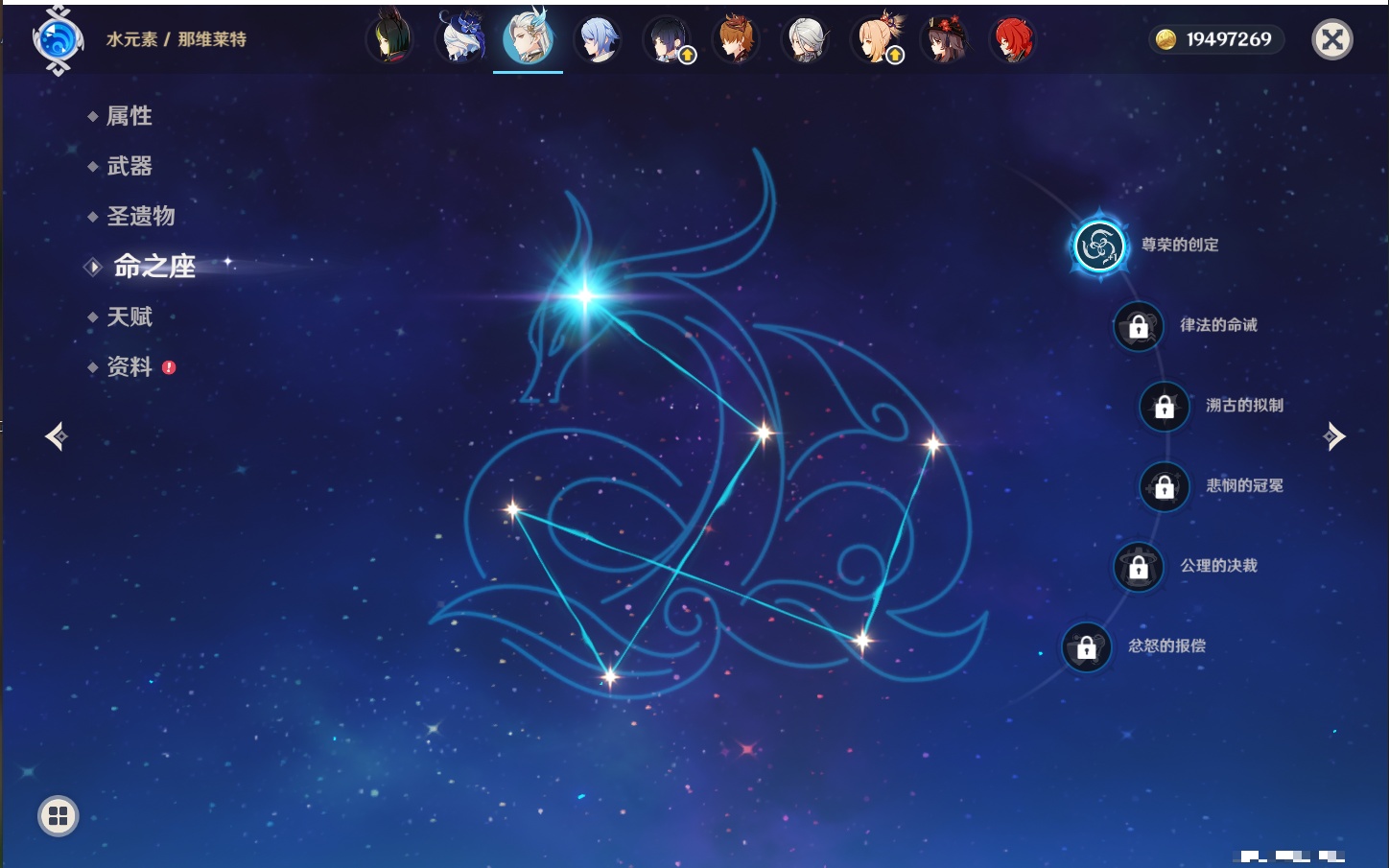View locked constellation 悲悯的冠冕

pyautogui.click(x=1165, y=487)
